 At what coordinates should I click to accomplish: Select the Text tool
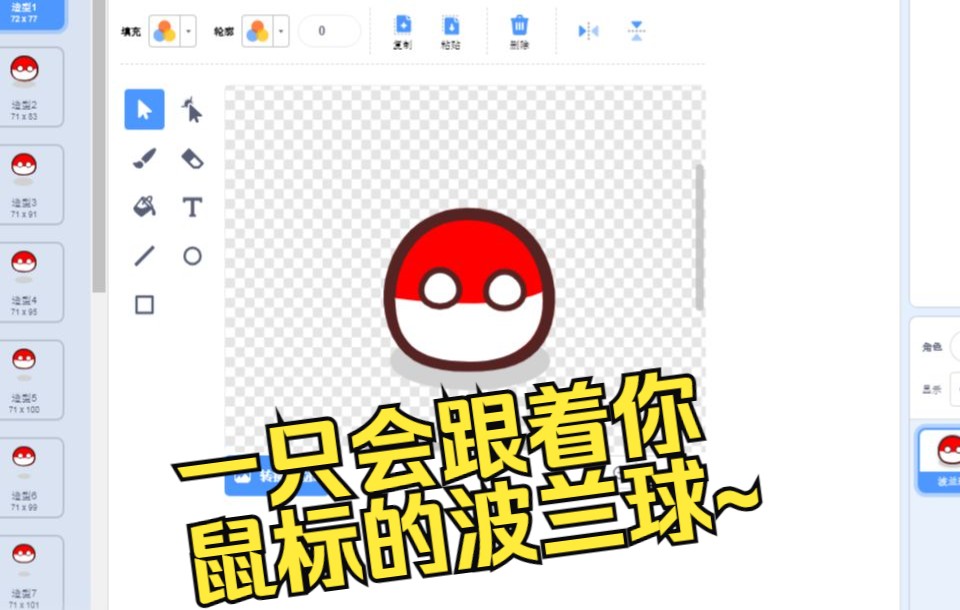tap(192, 207)
